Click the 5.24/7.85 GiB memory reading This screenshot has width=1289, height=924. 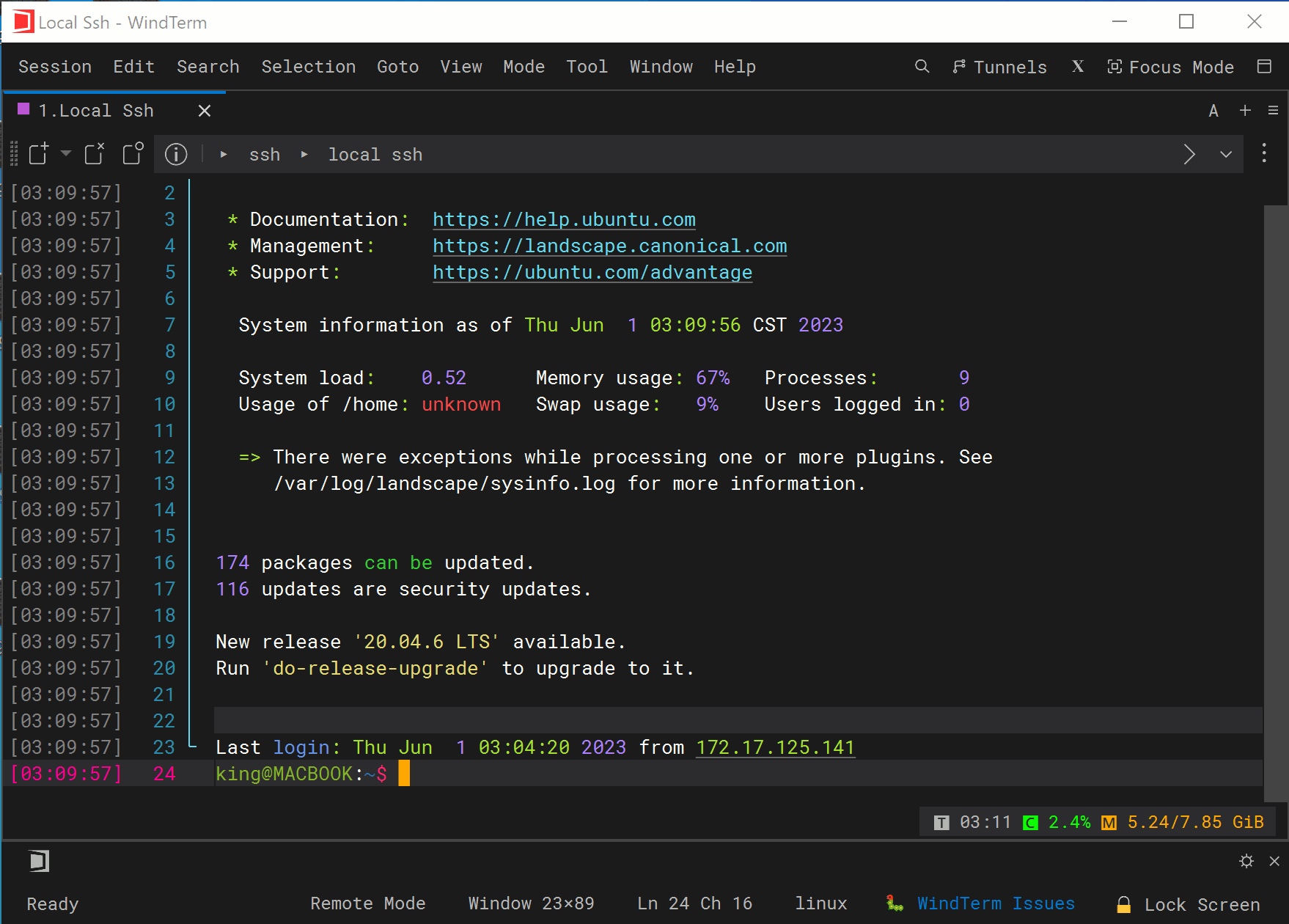(1196, 822)
